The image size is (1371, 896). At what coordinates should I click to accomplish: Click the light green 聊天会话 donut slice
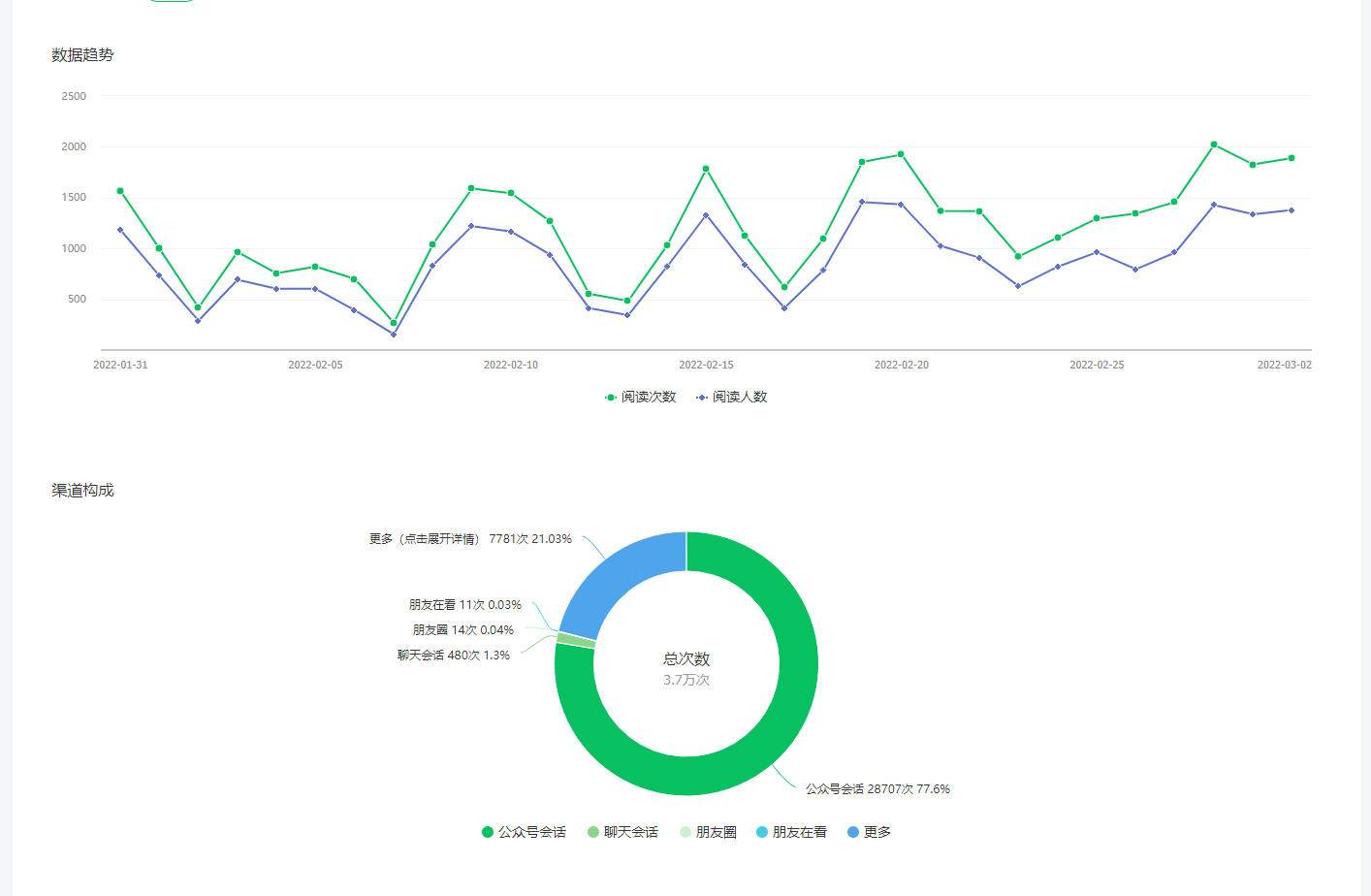576,641
